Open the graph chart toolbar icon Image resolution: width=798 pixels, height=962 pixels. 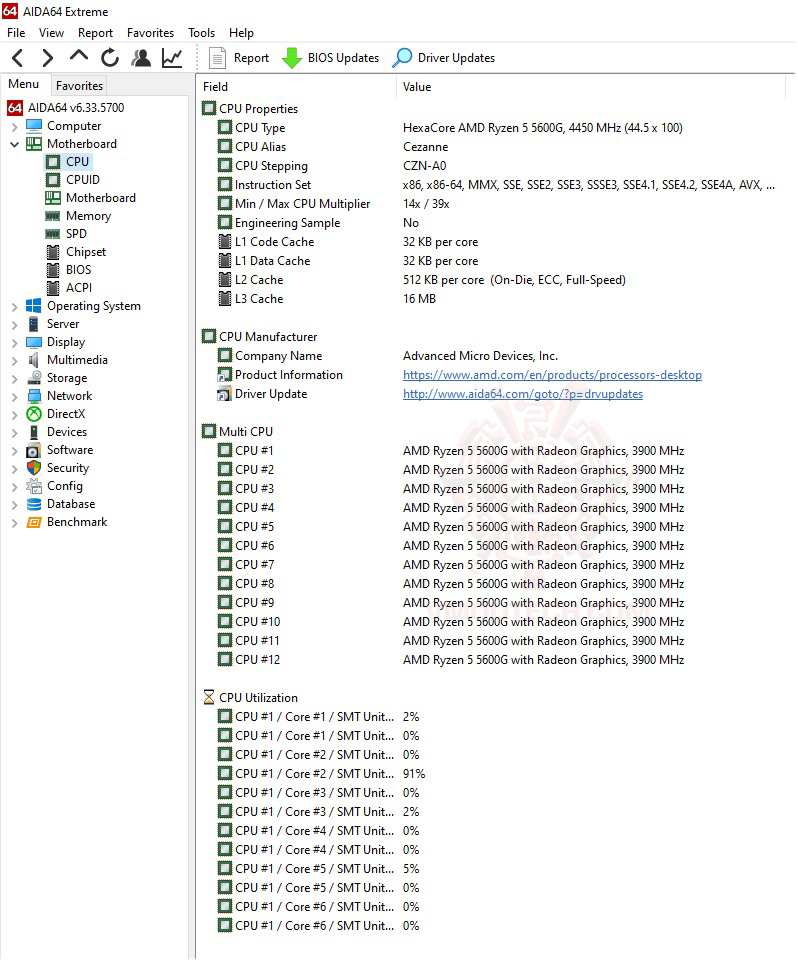(172, 58)
